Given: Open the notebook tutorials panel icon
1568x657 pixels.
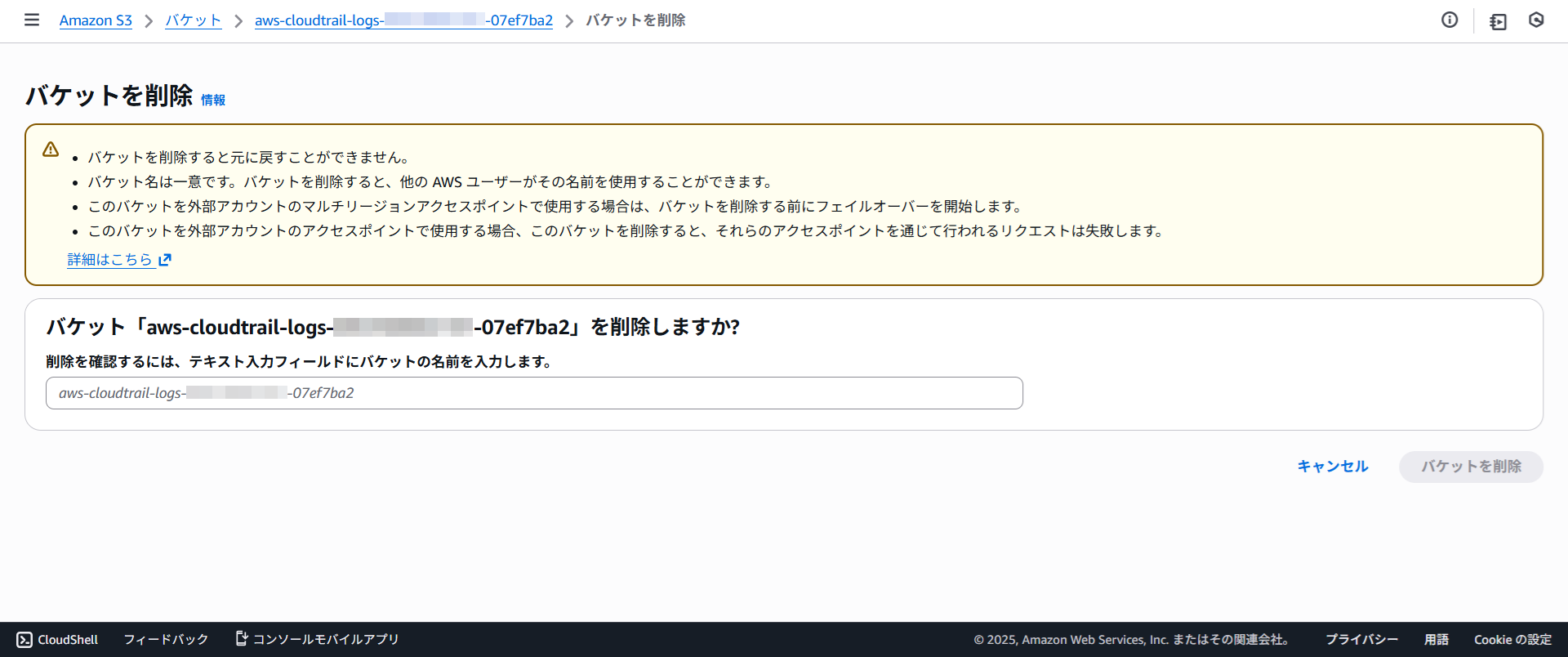Looking at the screenshot, I should tap(1498, 21).
